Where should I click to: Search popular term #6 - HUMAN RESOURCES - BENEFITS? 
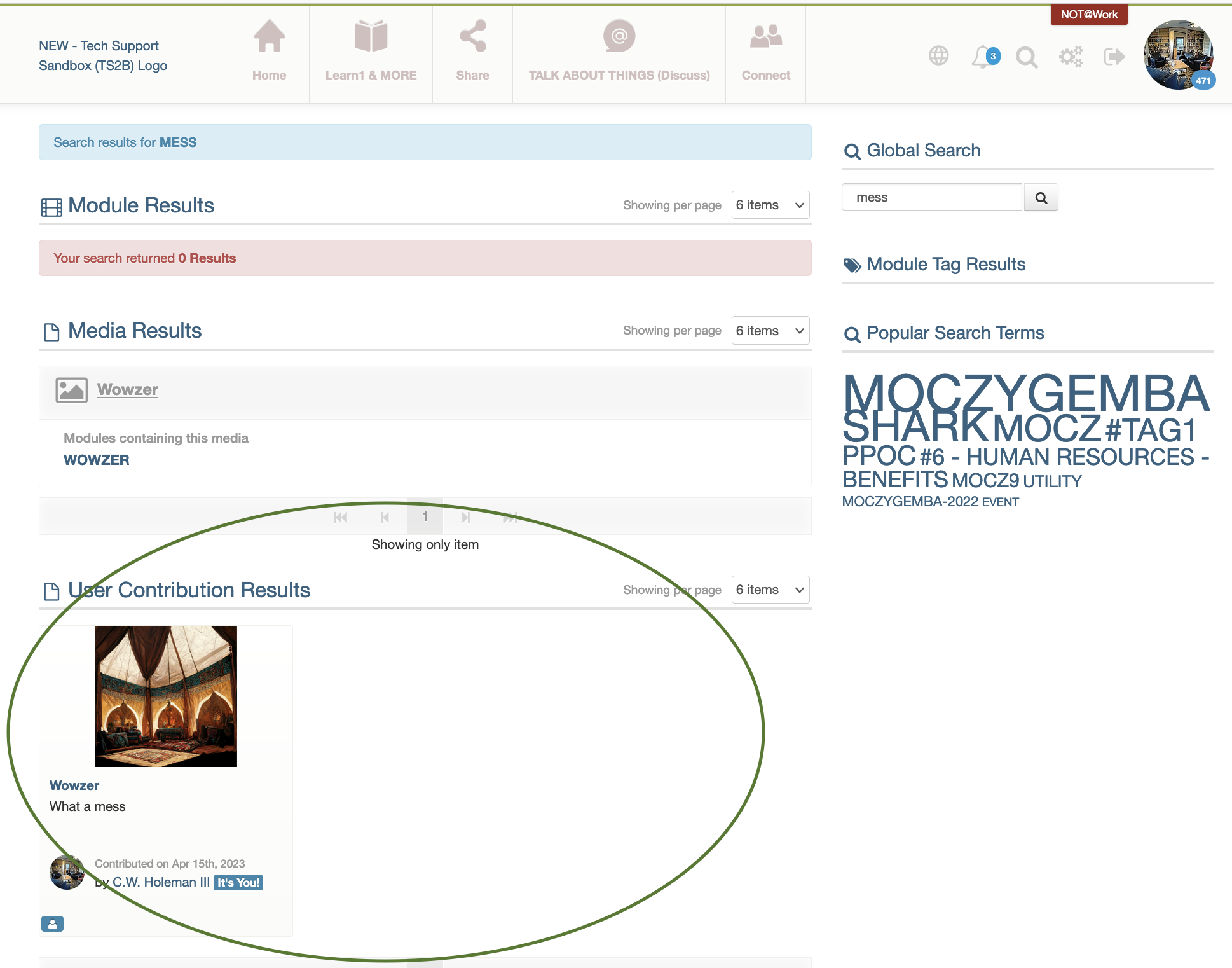pyautogui.click(x=1025, y=468)
